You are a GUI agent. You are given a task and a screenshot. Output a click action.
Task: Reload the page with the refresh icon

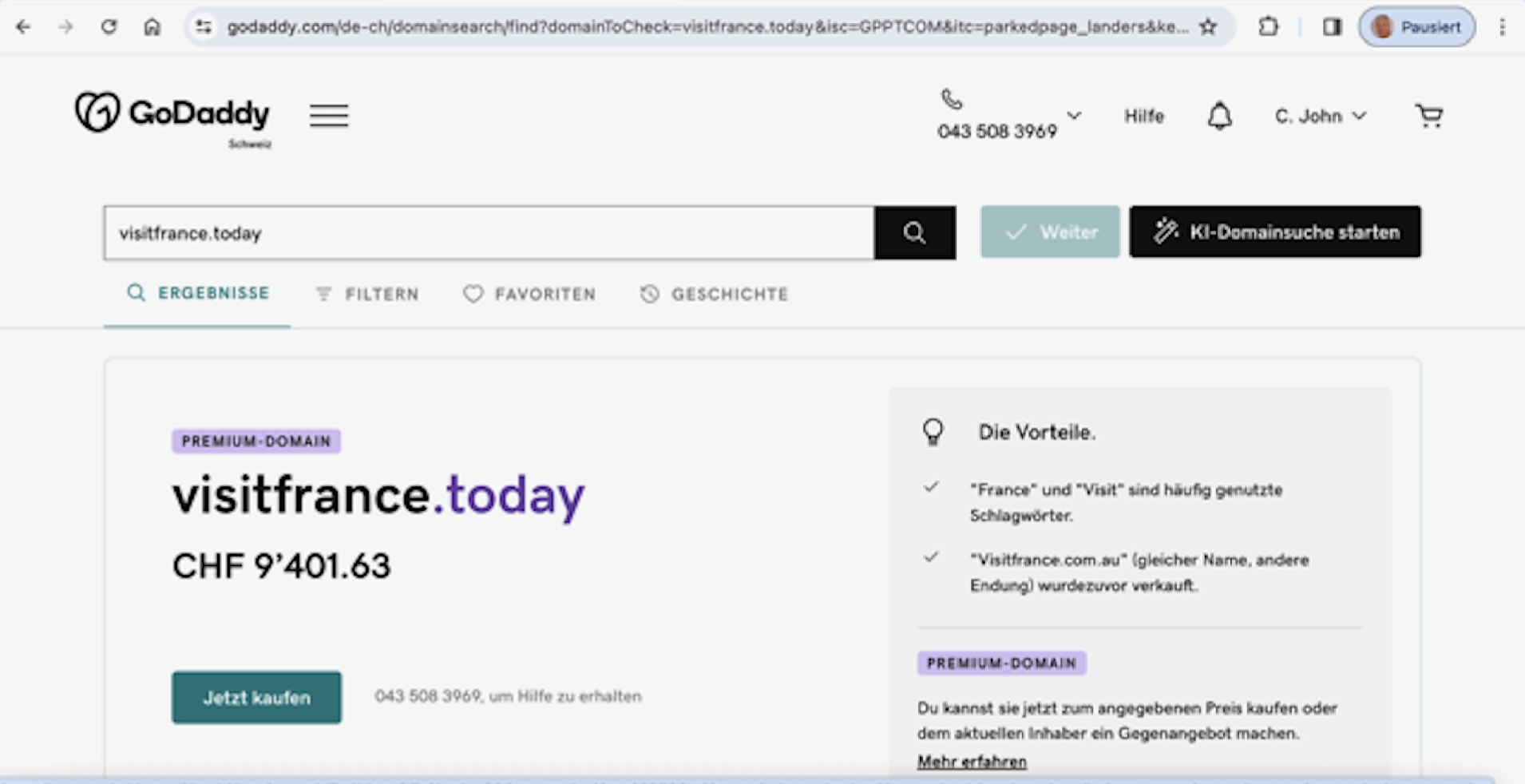(109, 27)
